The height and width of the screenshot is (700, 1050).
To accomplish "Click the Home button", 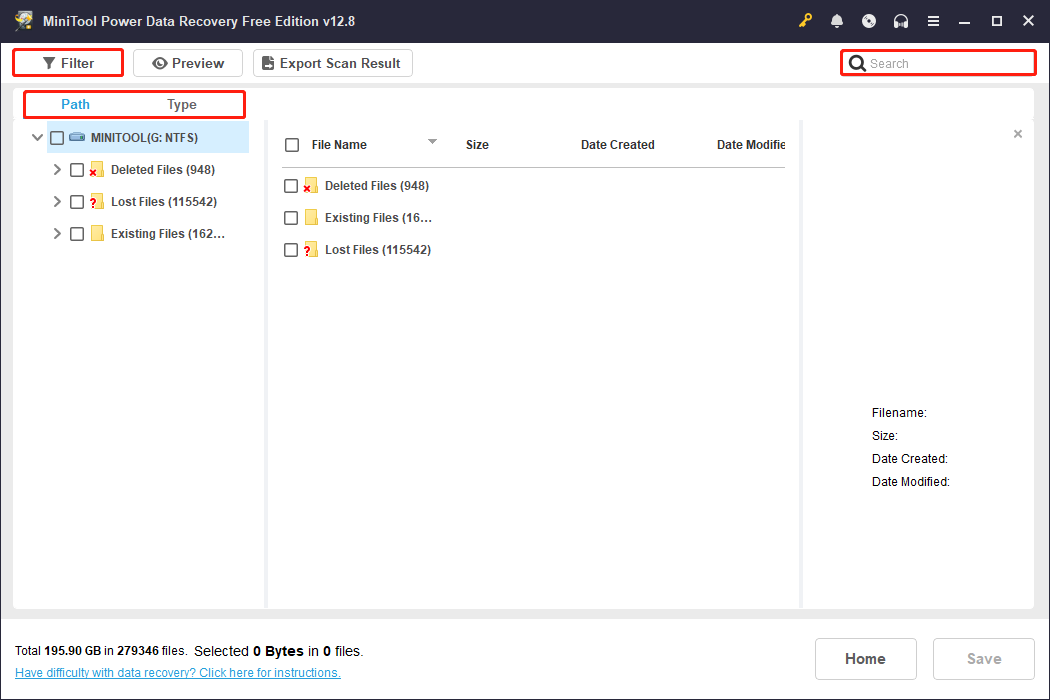I will click(865, 658).
